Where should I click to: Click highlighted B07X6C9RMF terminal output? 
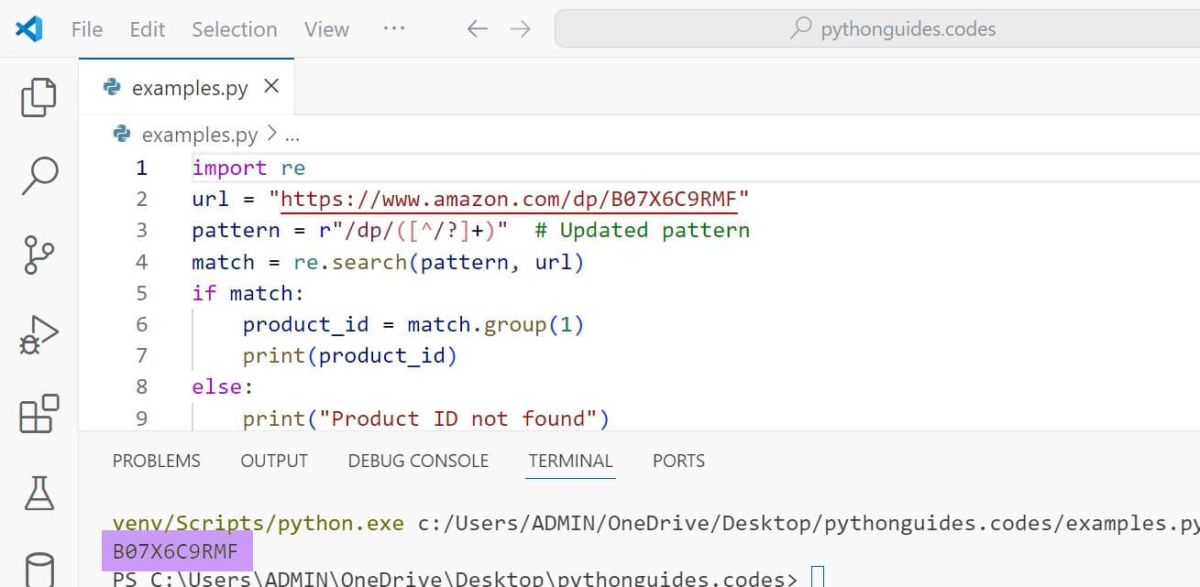click(176, 551)
